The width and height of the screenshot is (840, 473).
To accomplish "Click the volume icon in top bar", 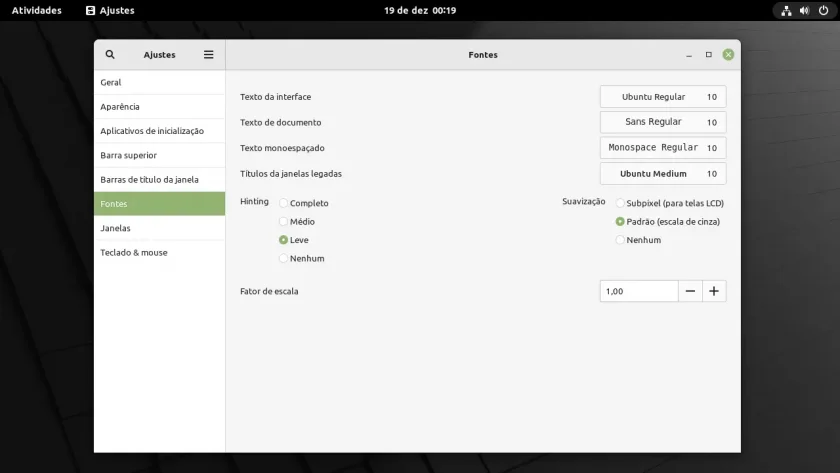I will pos(804,11).
